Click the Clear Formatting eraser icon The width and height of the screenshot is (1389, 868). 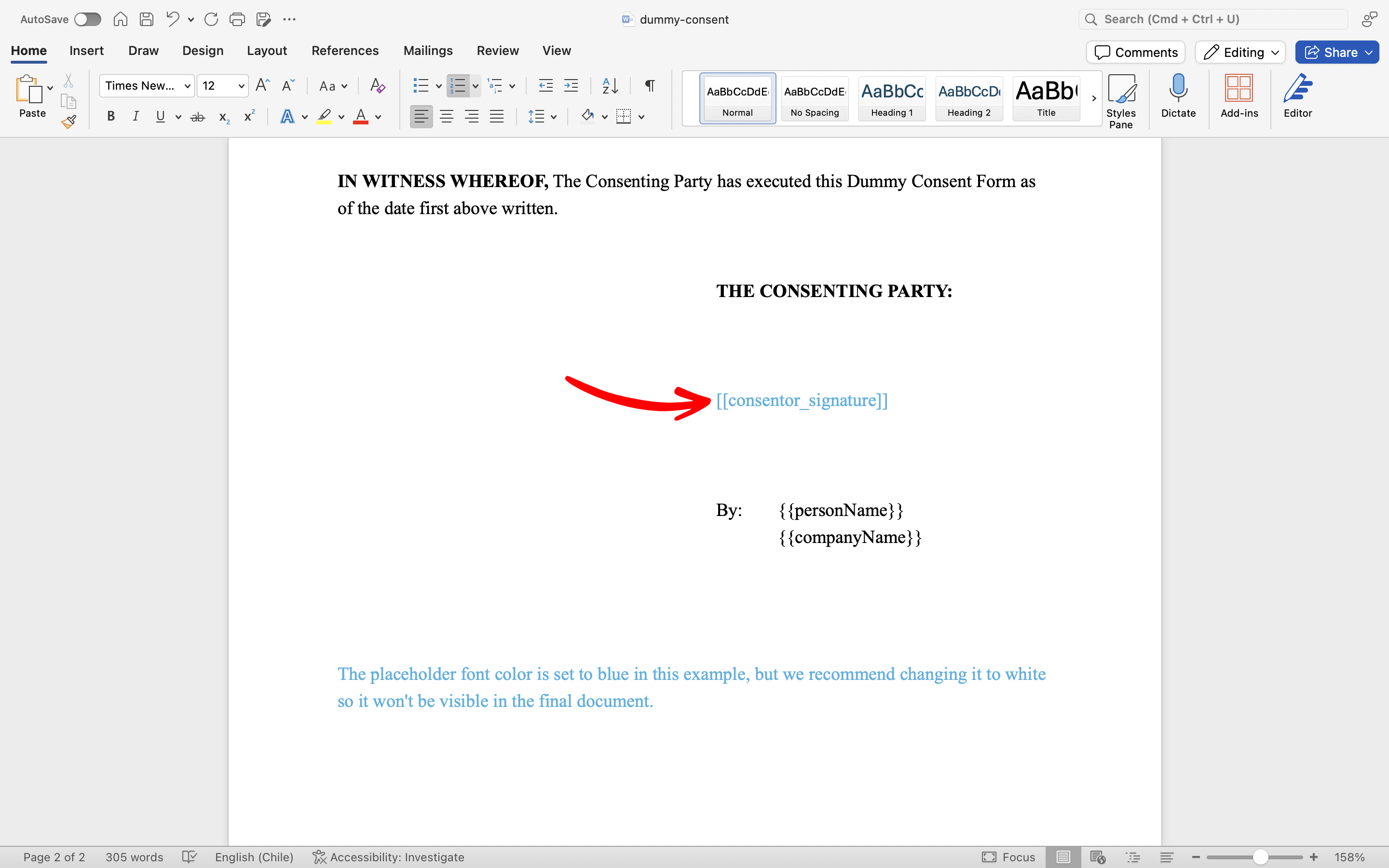click(x=377, y=86)
